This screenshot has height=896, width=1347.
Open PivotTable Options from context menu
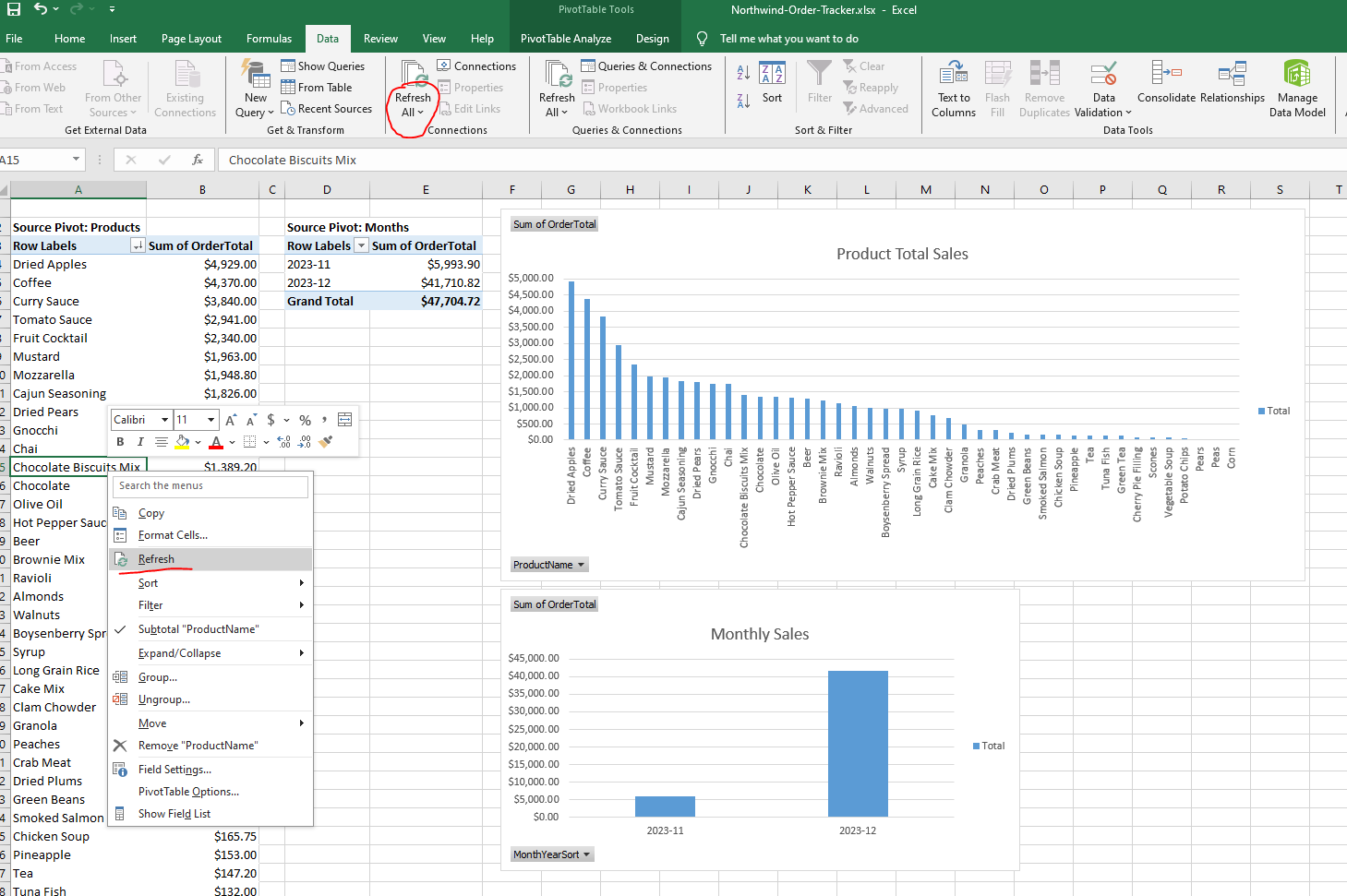tap(210, 792)
